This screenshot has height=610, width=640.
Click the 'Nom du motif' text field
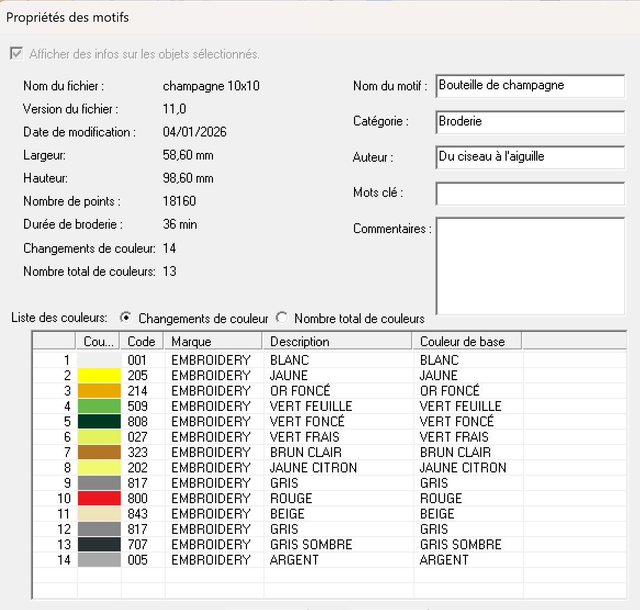point(529,86)
